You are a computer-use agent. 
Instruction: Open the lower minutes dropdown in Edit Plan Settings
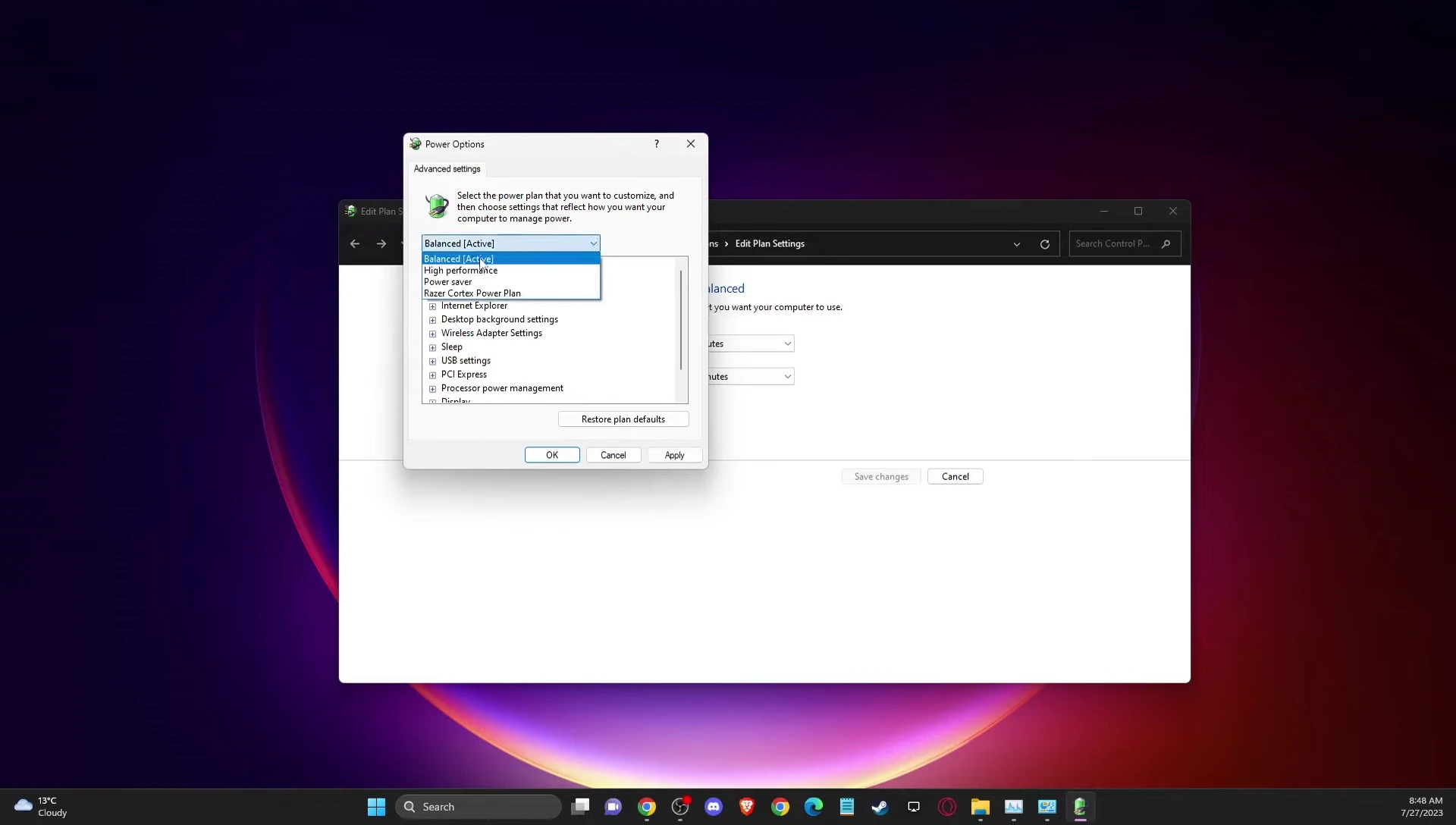(x=752, y=377)
